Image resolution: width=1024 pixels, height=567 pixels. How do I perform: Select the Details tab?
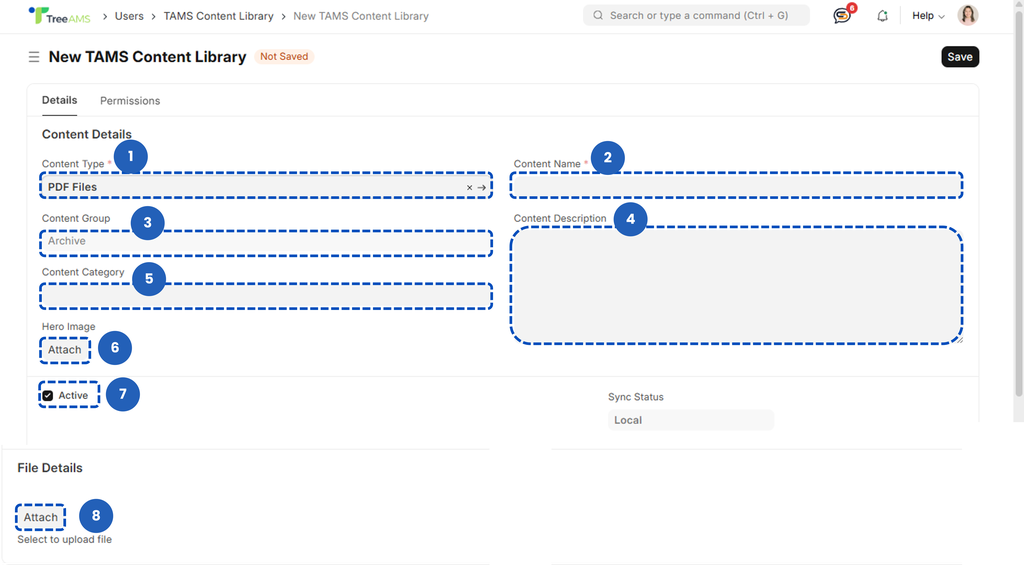point(59,101)
